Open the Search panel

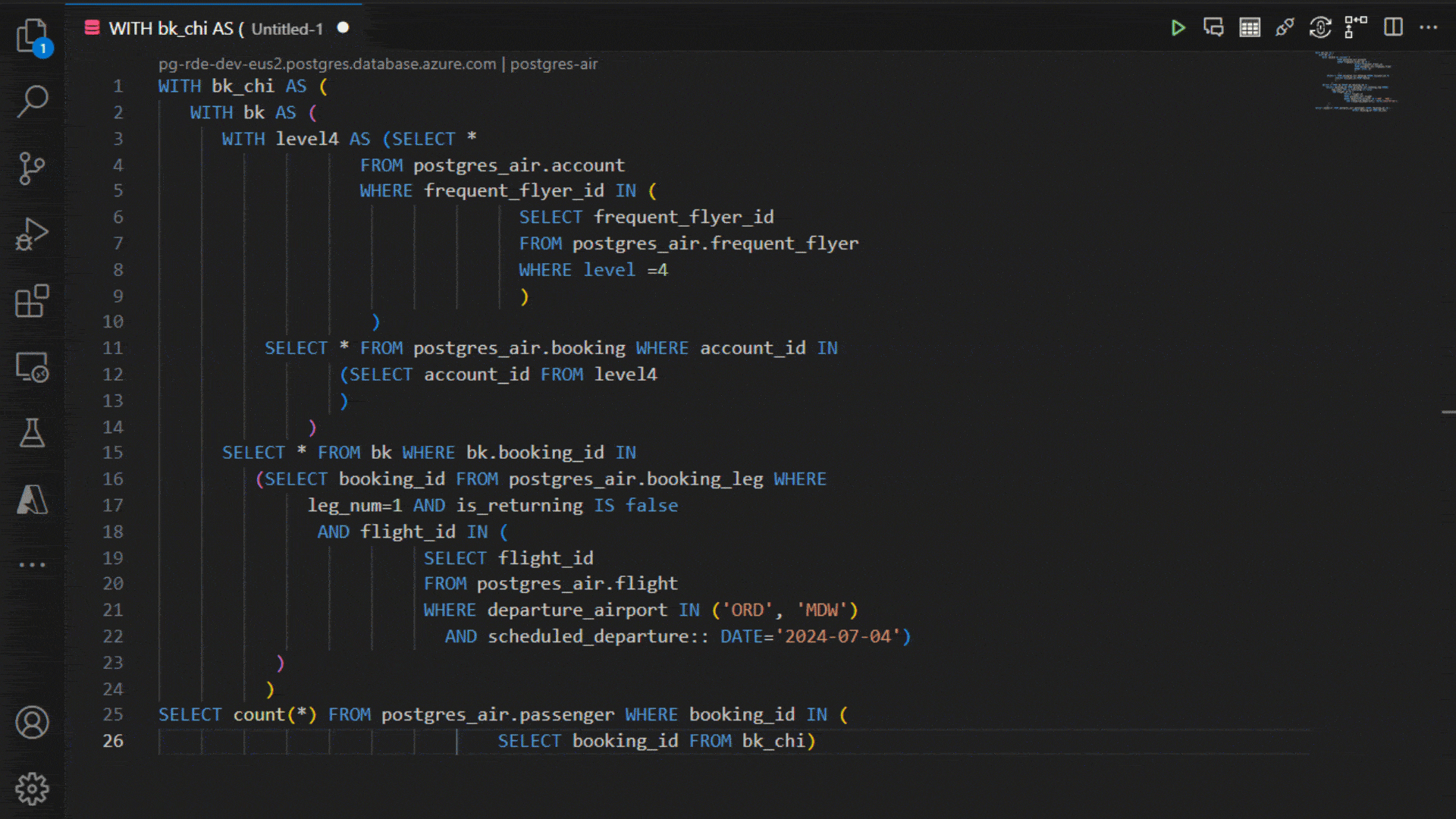(x=32, y=101)
